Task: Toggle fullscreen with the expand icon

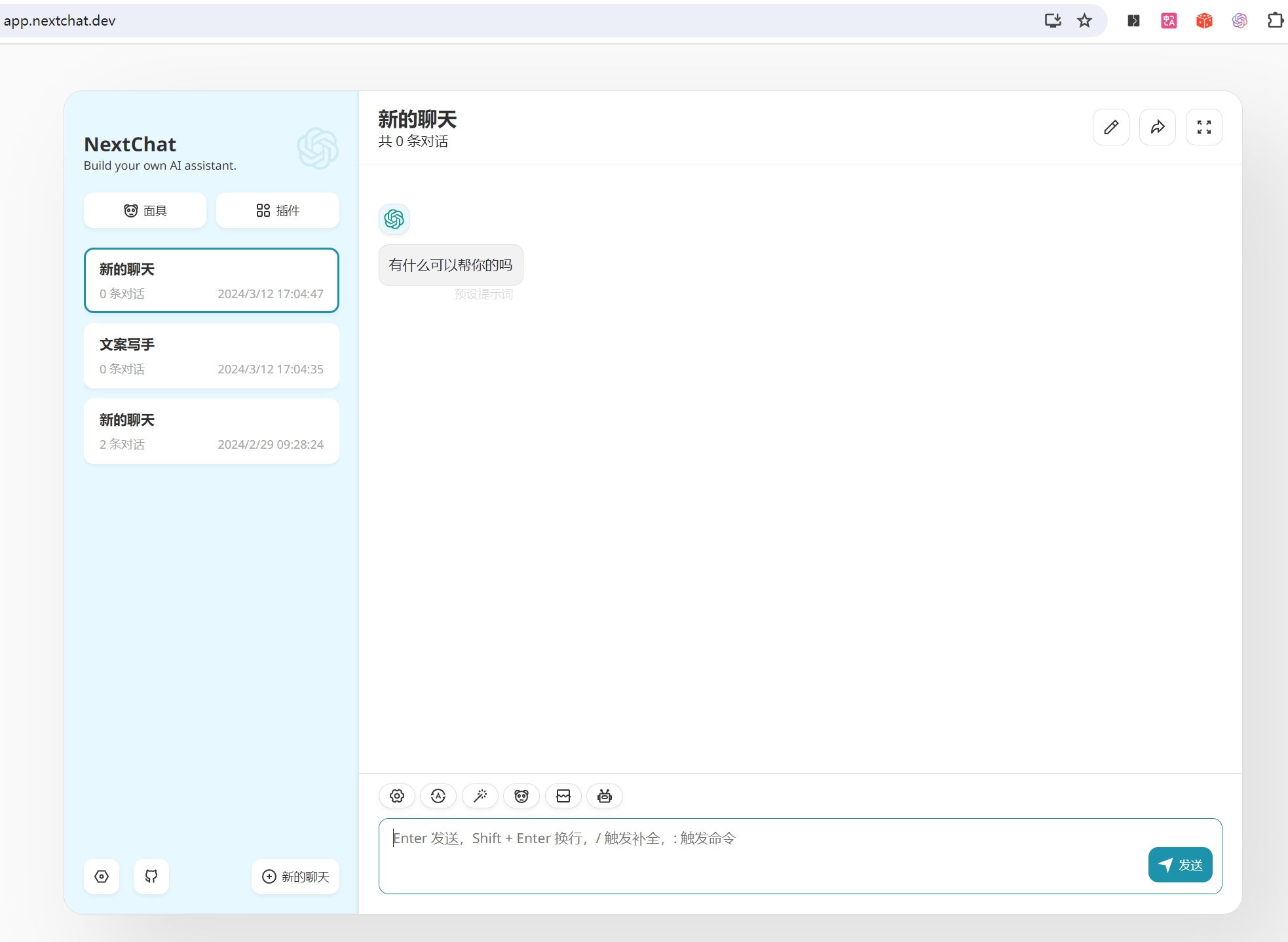Action: (x=1204, y=127)
